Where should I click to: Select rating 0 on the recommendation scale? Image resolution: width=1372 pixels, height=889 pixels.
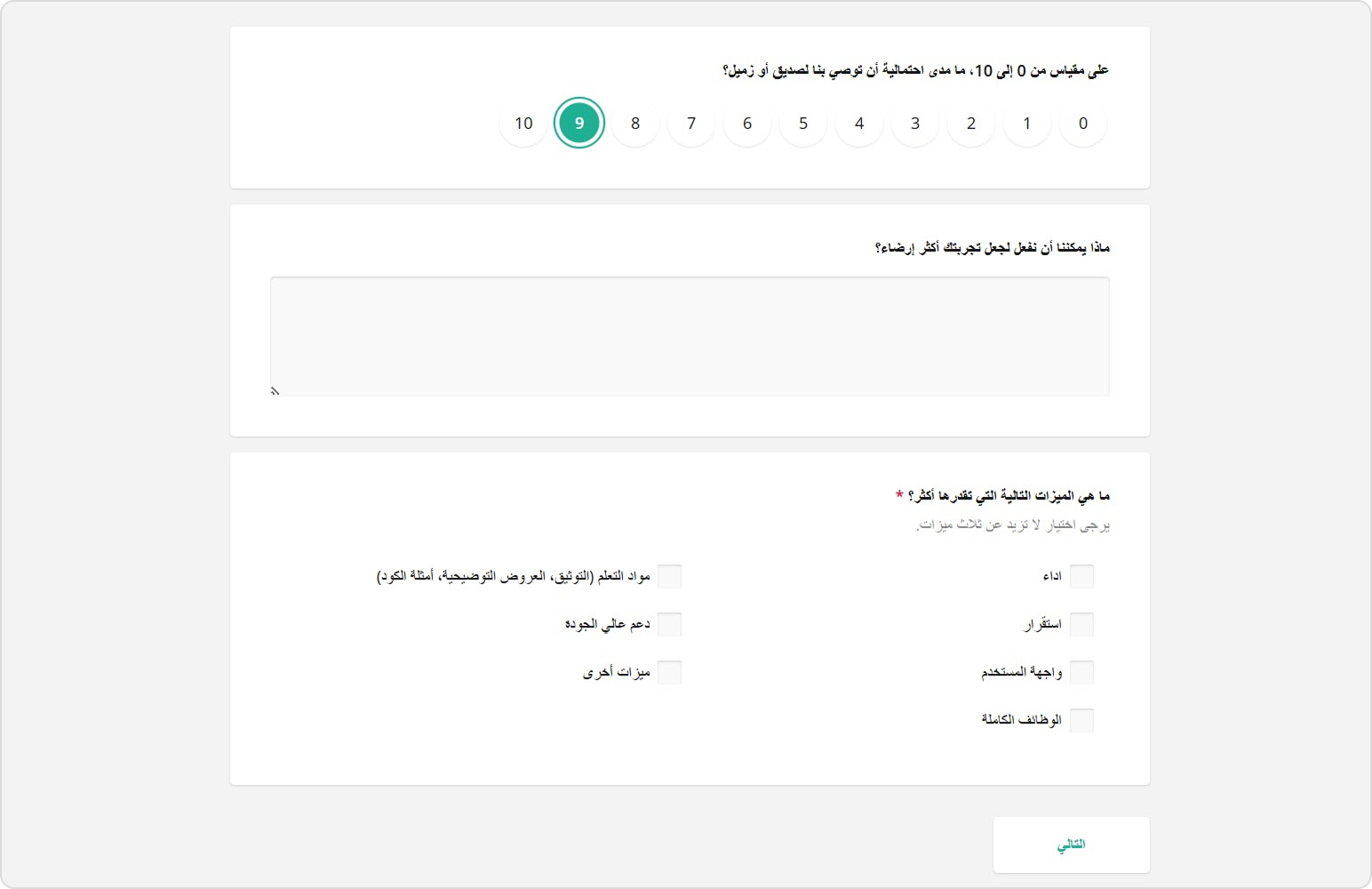[1082, 123]
